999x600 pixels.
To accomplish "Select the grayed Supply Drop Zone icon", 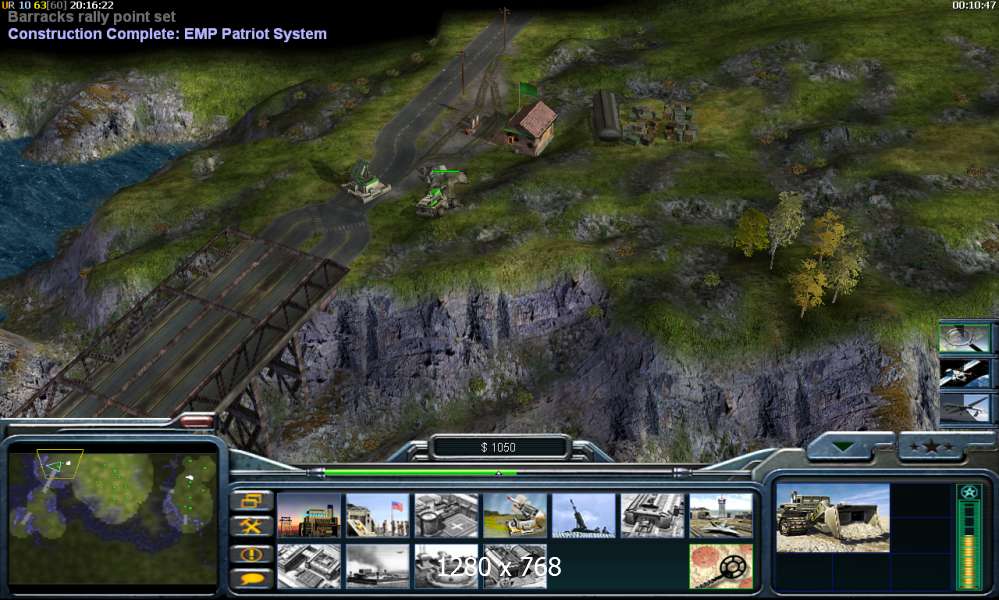I will point(378,566).
